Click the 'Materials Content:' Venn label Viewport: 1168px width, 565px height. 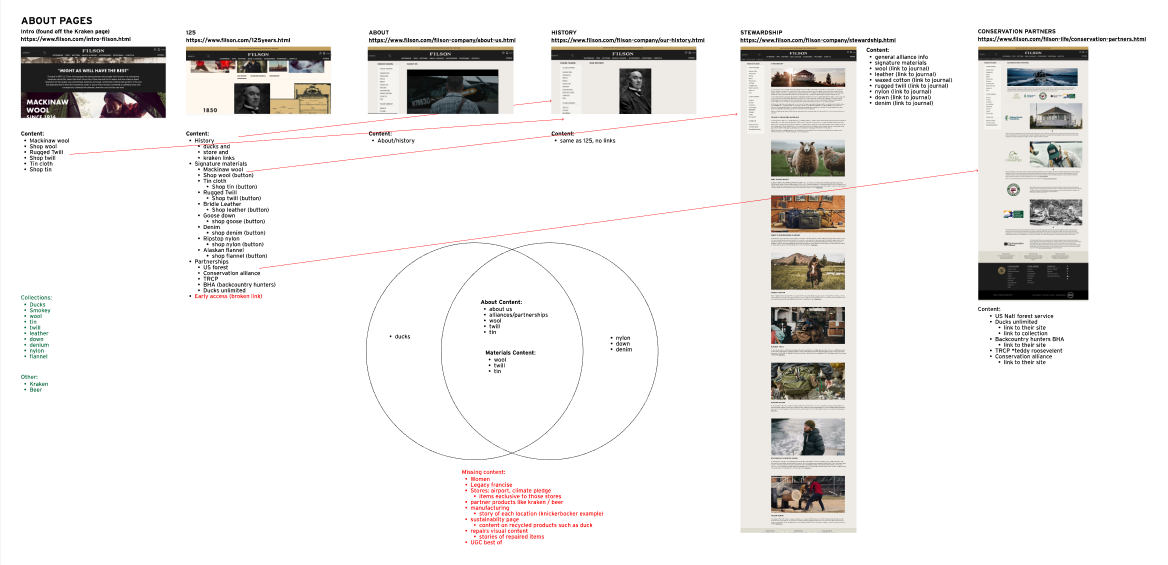(x=510, y=353)
